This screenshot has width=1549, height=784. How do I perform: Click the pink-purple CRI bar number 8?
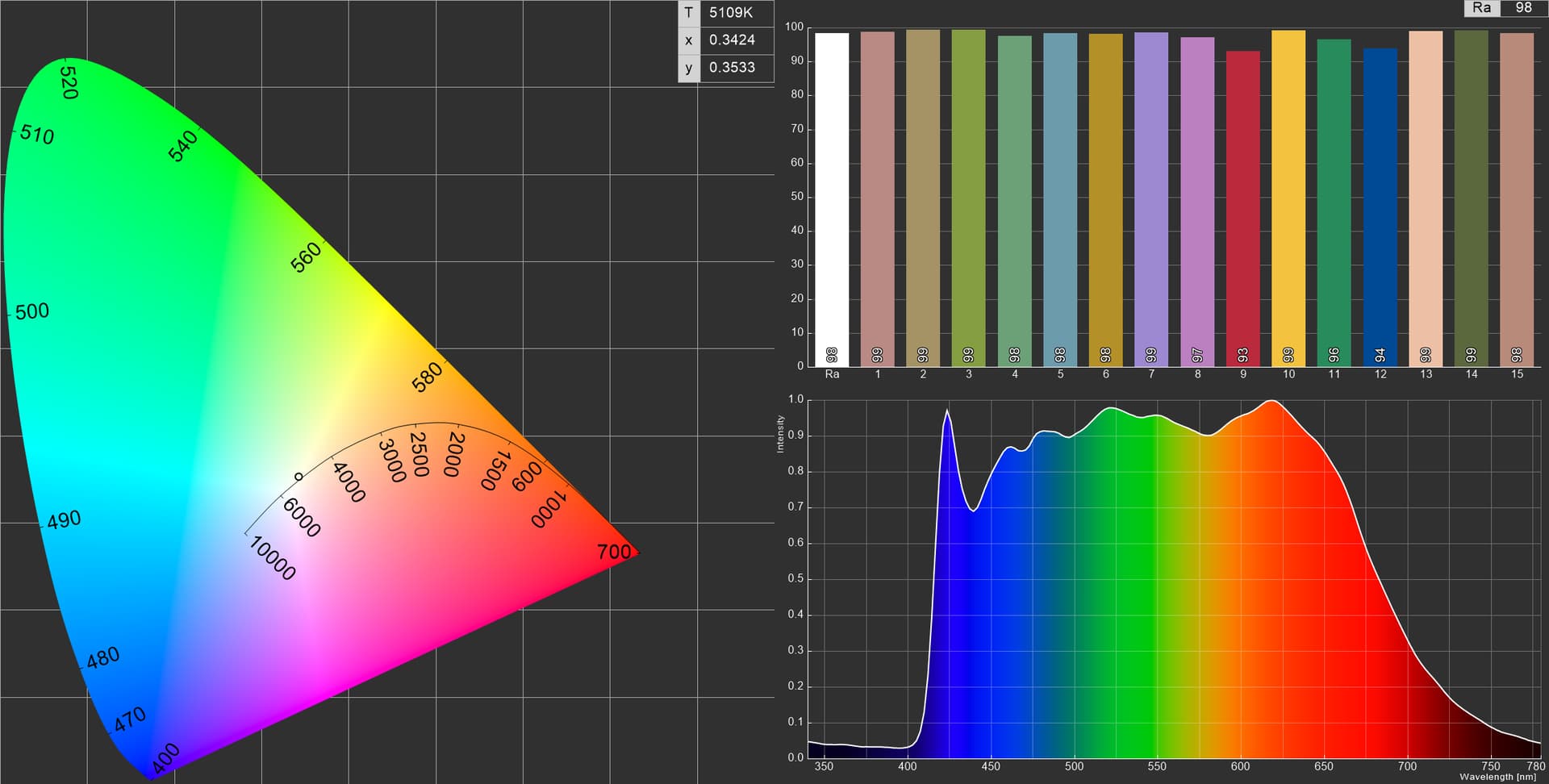1197,202
